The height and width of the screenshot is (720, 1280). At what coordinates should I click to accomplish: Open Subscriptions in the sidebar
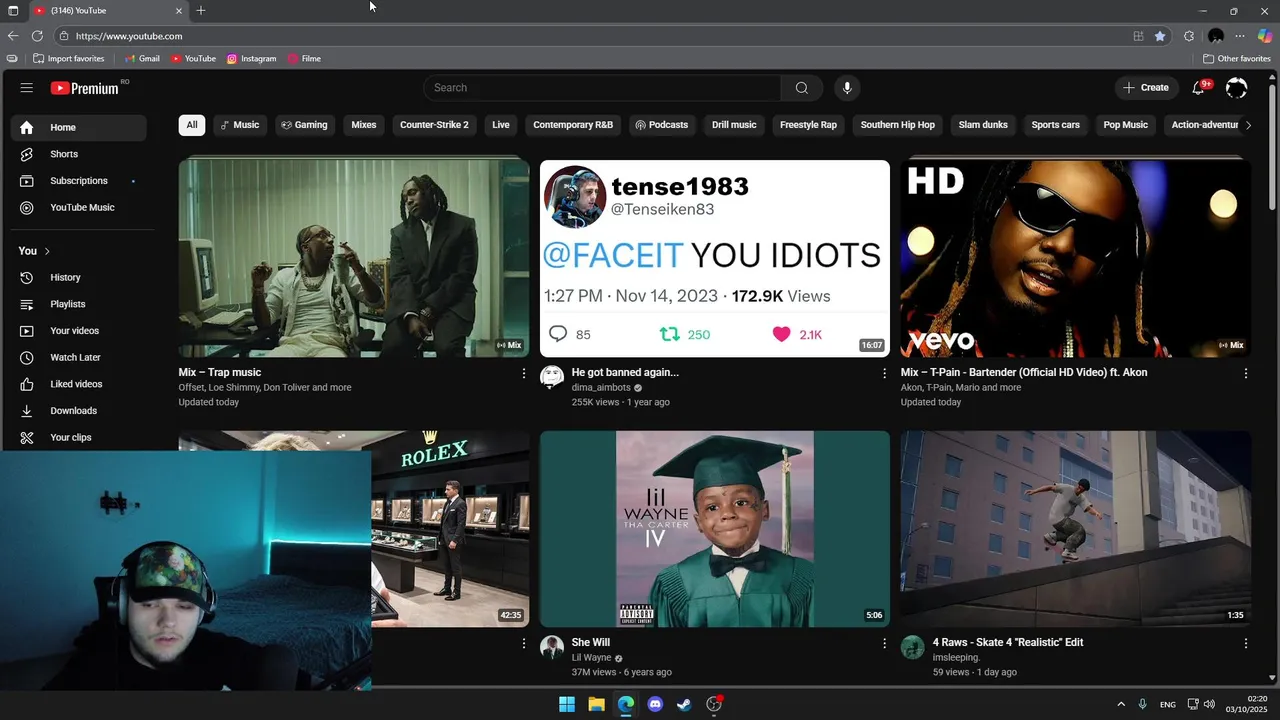(x=78, y=181)
